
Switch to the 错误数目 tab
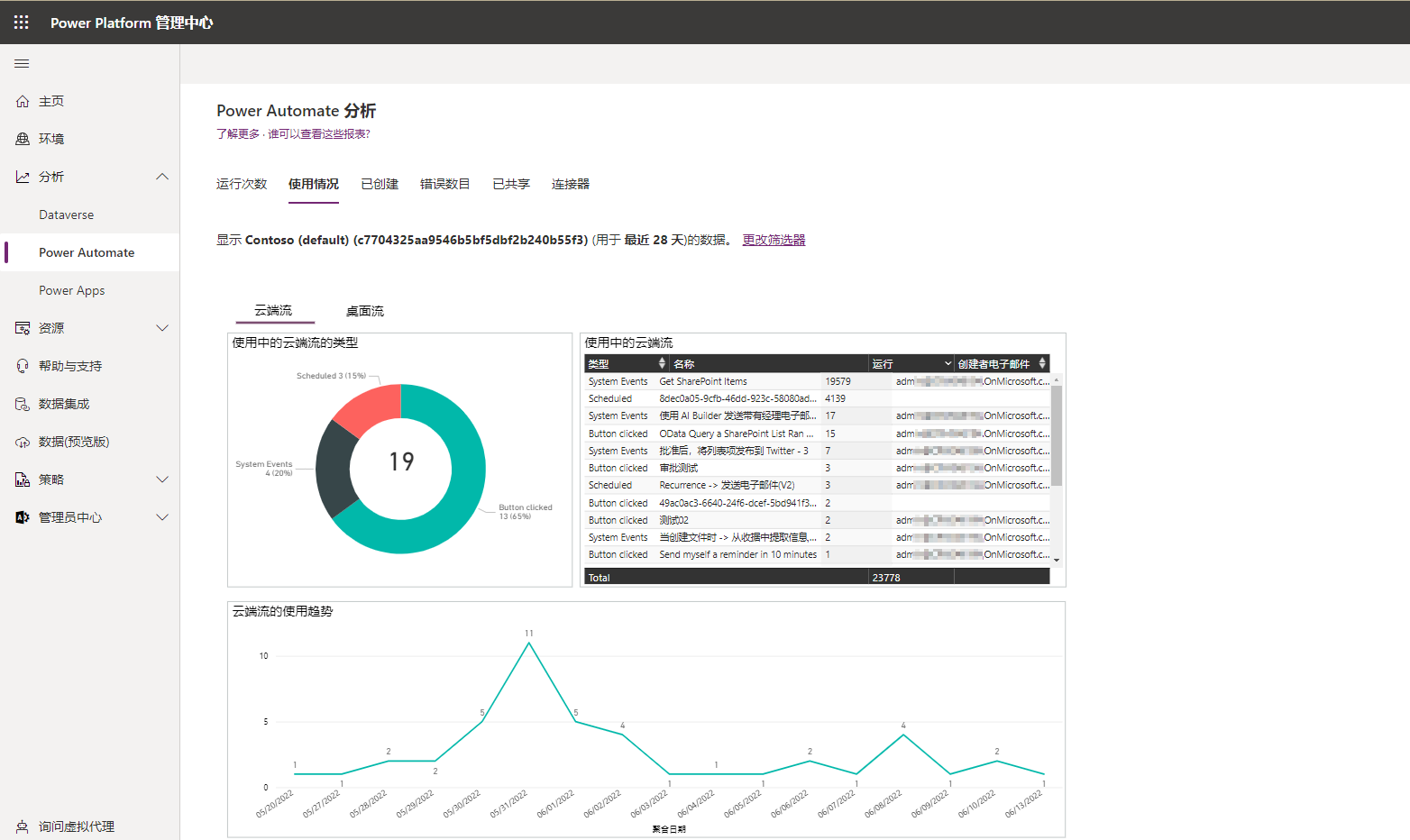445,184
